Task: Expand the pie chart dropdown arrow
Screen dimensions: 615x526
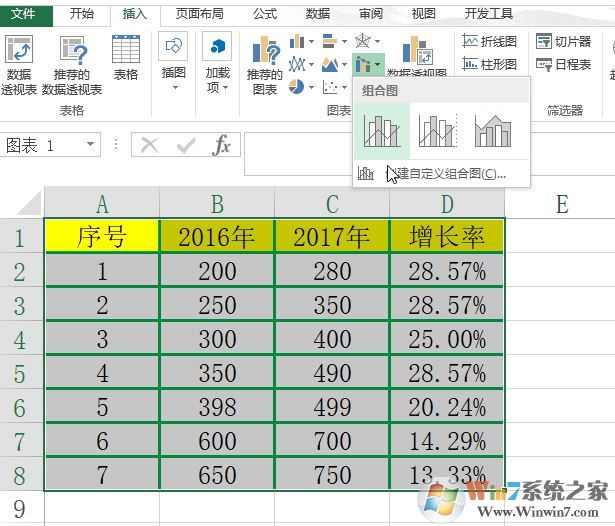Action: click(x=311, y=87)
